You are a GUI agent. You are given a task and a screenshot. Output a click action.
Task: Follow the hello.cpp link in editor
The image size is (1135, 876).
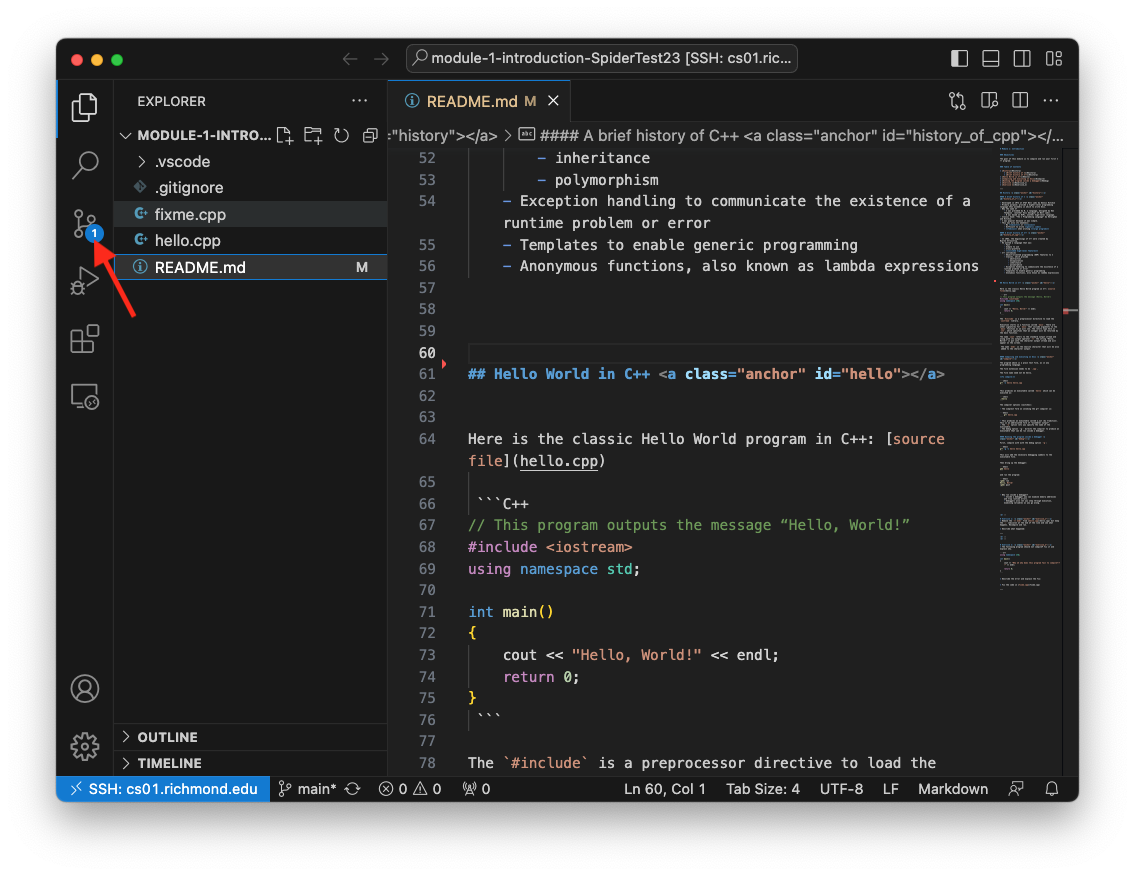tap(560, 460)
